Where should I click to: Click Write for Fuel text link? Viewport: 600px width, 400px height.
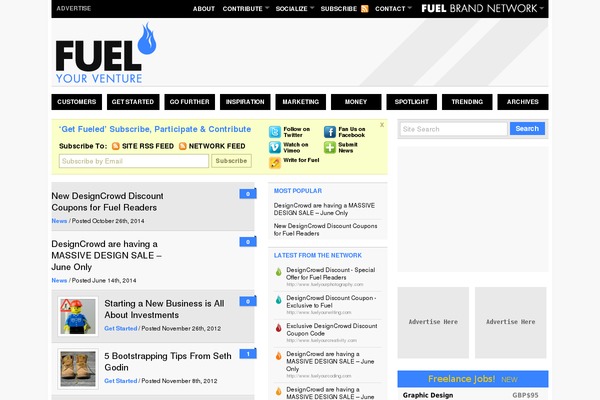pos(301,160)
